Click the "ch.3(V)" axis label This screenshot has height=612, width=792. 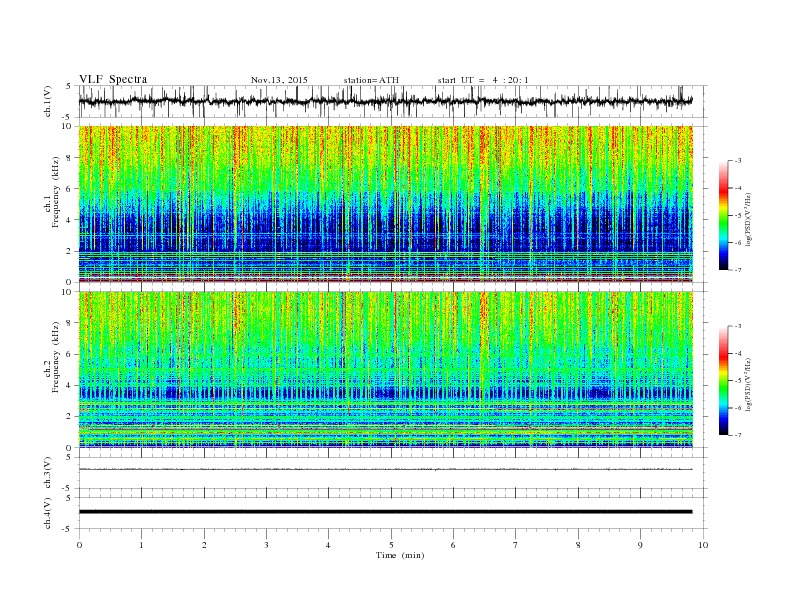(x=48, y=473)
